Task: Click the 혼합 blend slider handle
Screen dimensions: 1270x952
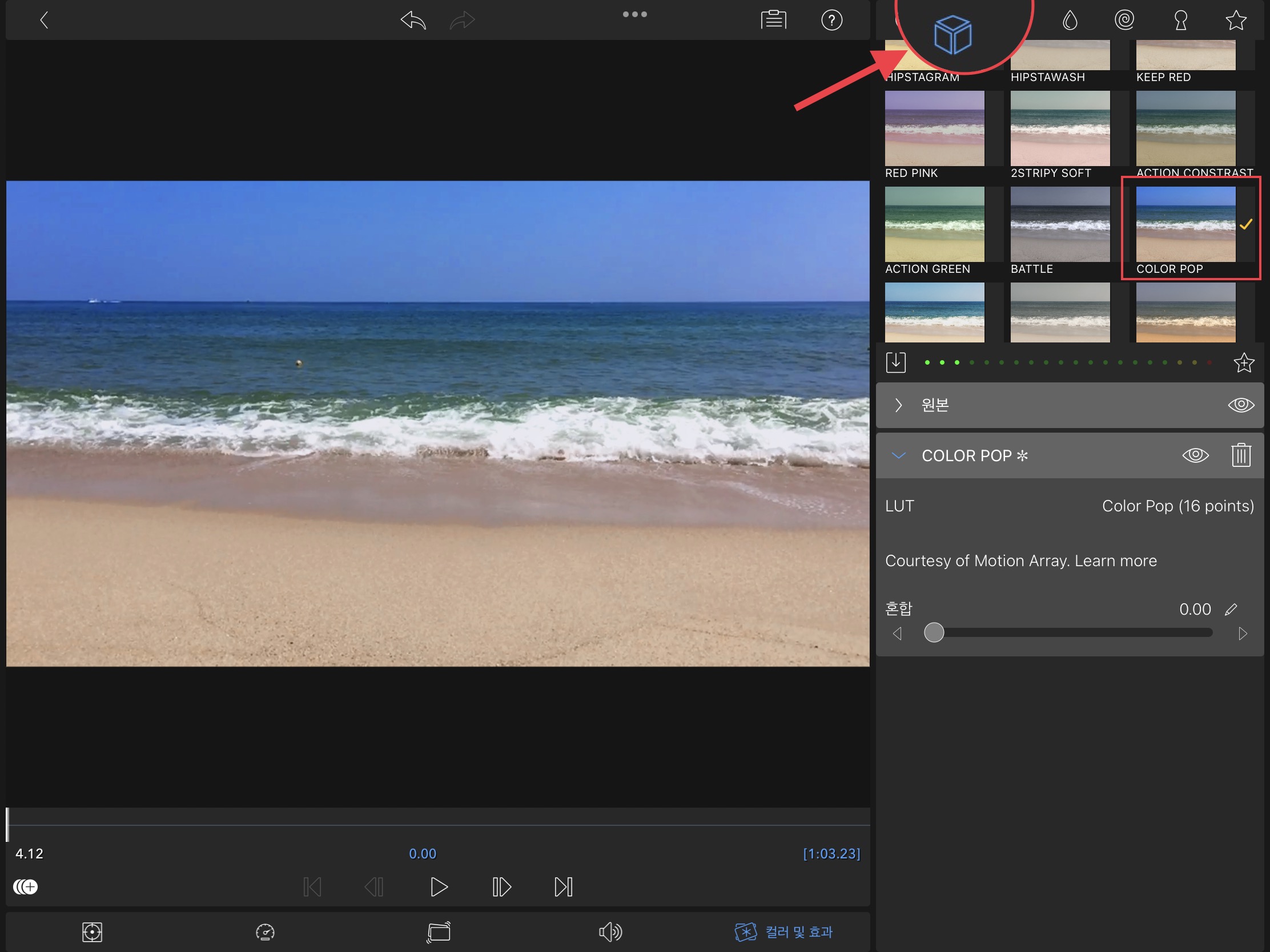Action: (934, 633)
